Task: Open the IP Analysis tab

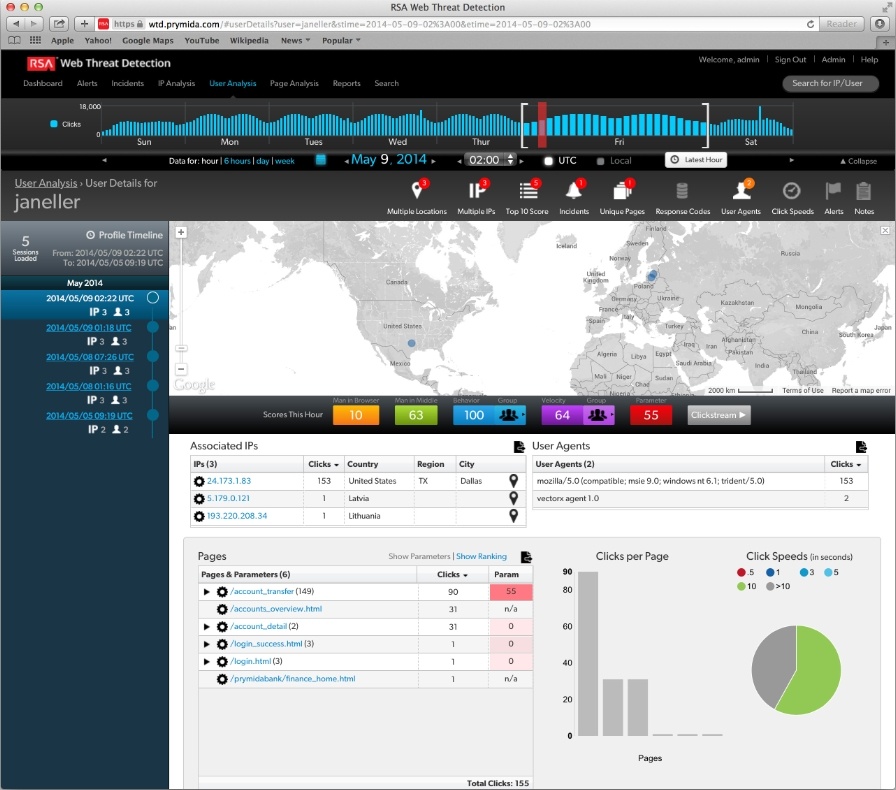Action: pyautogui.click(x=177, y=83)
